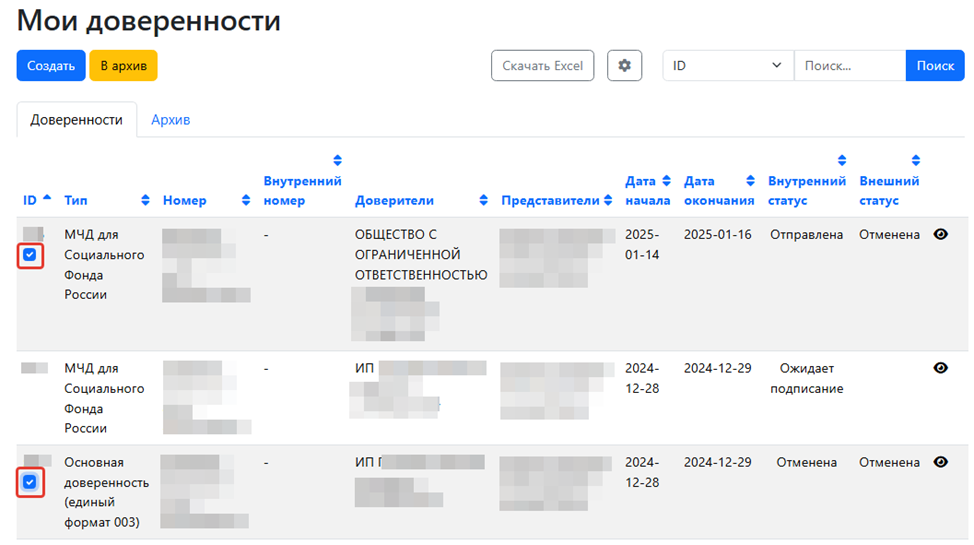Select the Доверенности tab
Viewport: 974px width, 545px height.
coord(76,120)
